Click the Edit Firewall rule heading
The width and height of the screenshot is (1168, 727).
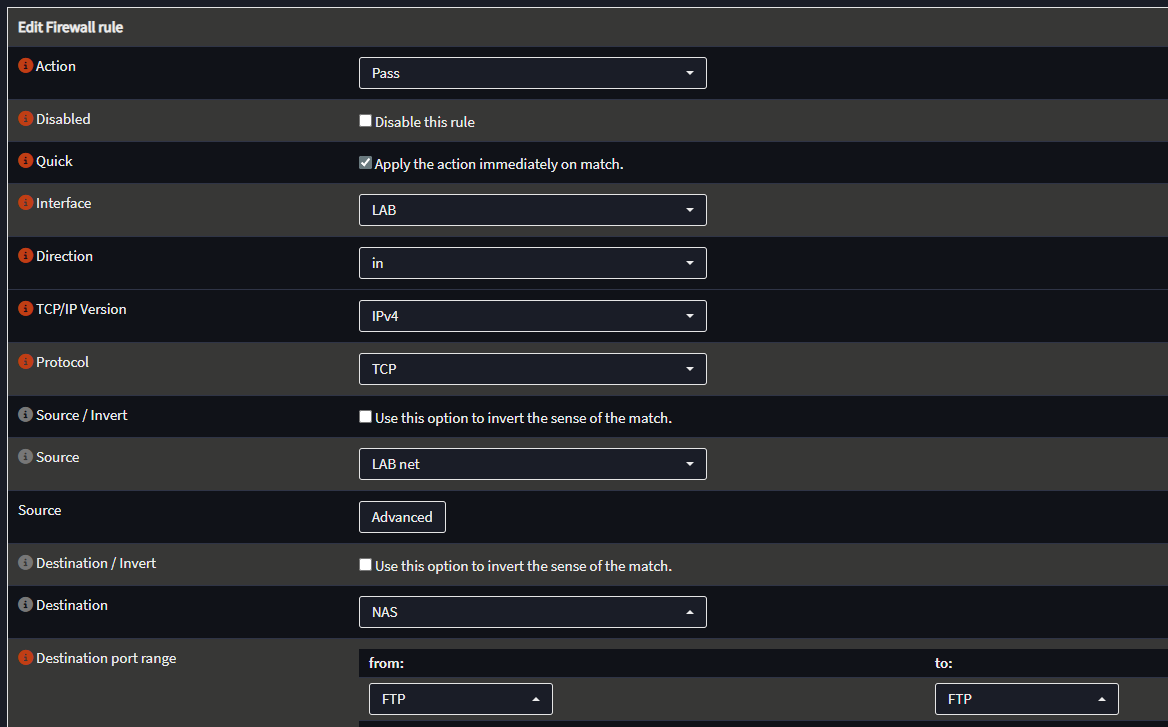pos(71,28)
